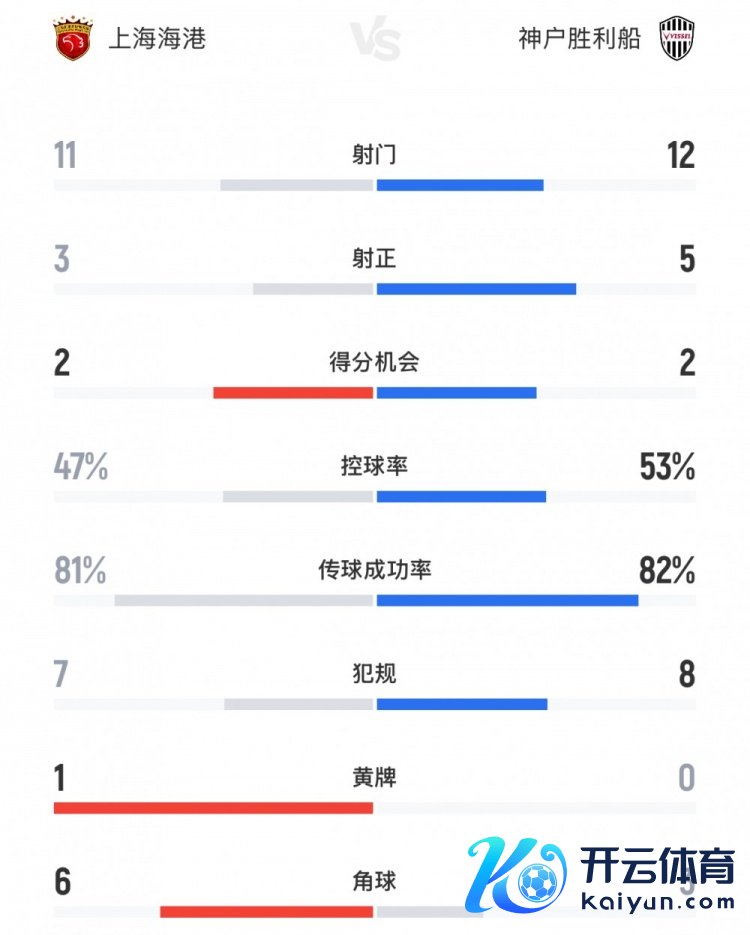Click the 传球成功率 stat label
Image resolution: width=750 pixels, height=935 pixels.
(375, 570)
